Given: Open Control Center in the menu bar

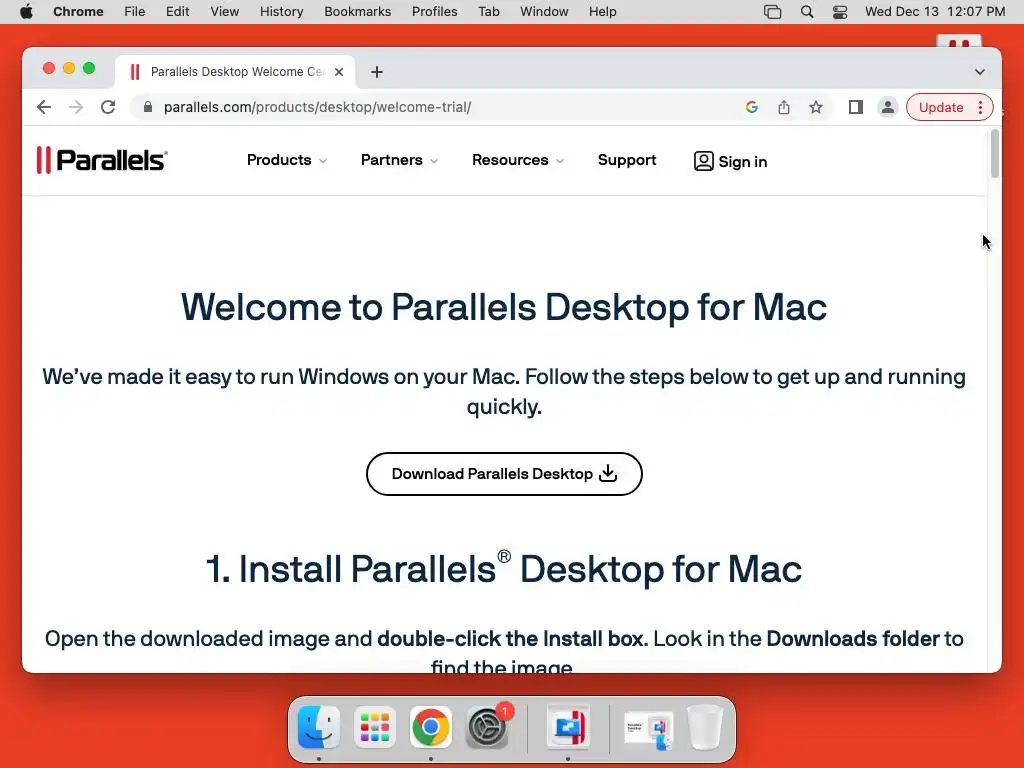Looking at the screenshot, I should tap(840, 12).
